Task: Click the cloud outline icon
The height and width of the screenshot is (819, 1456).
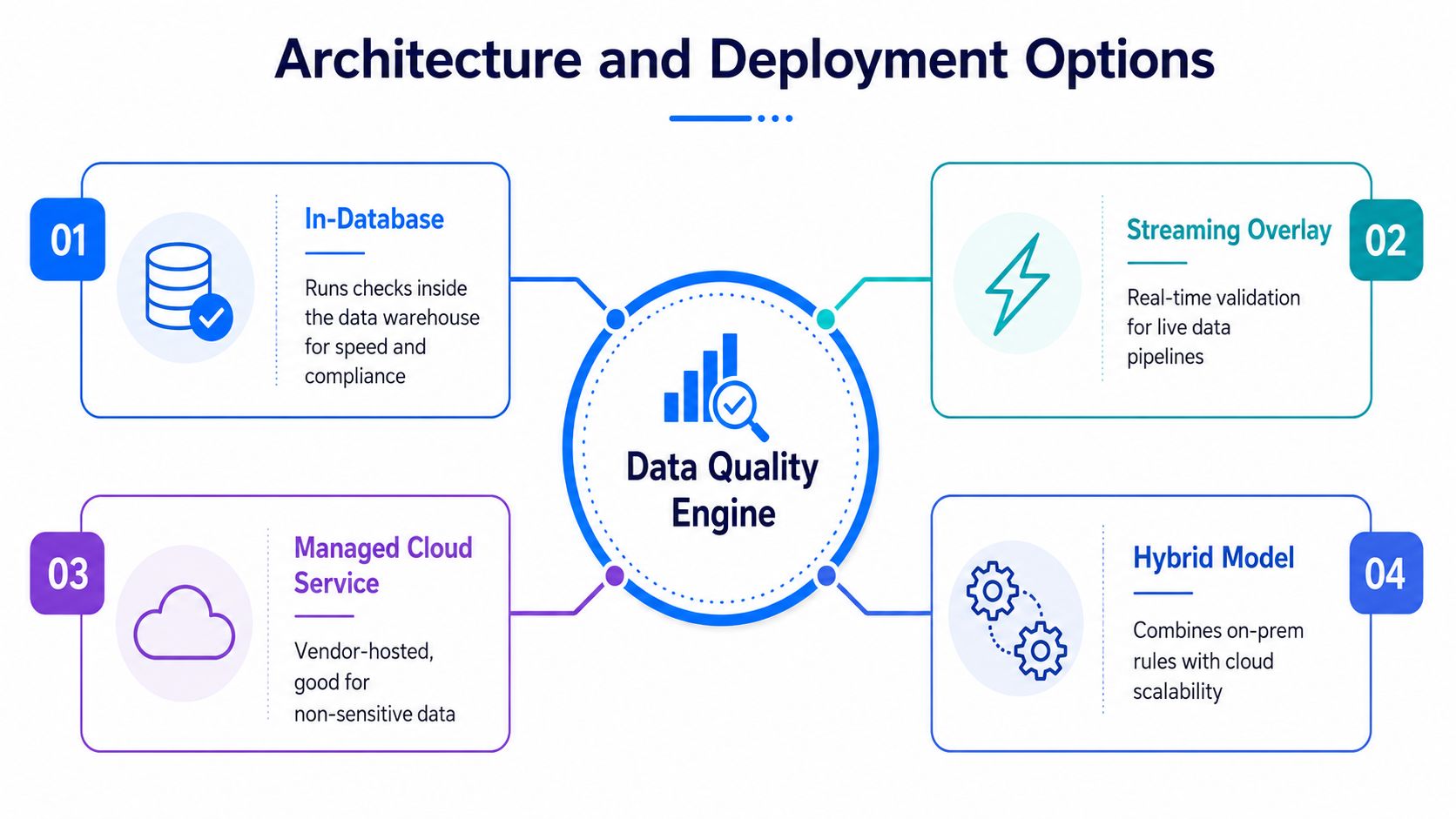Action: click(184, 622)
